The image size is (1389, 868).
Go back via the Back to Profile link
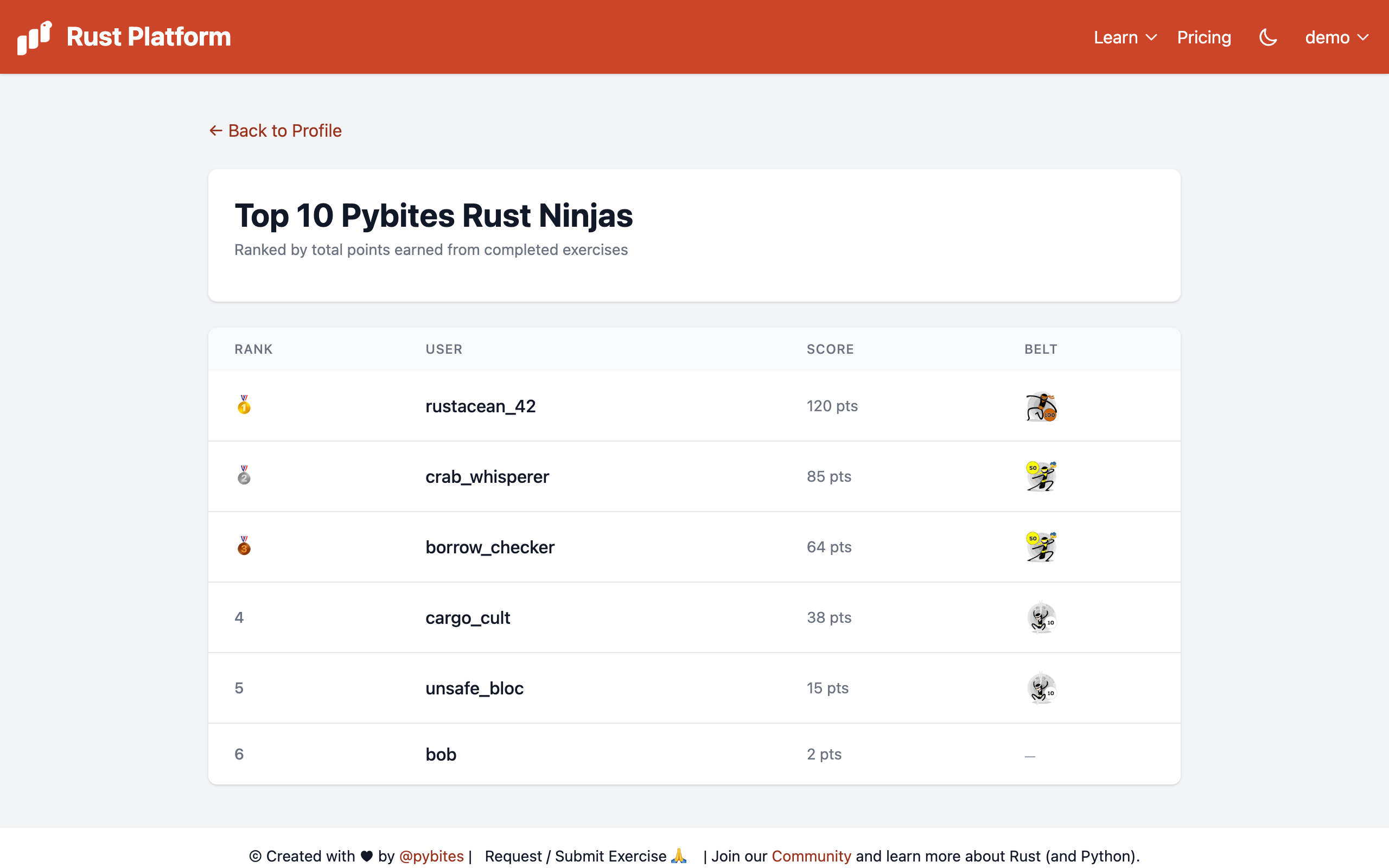pyautogui.click(x=276, y=131)
